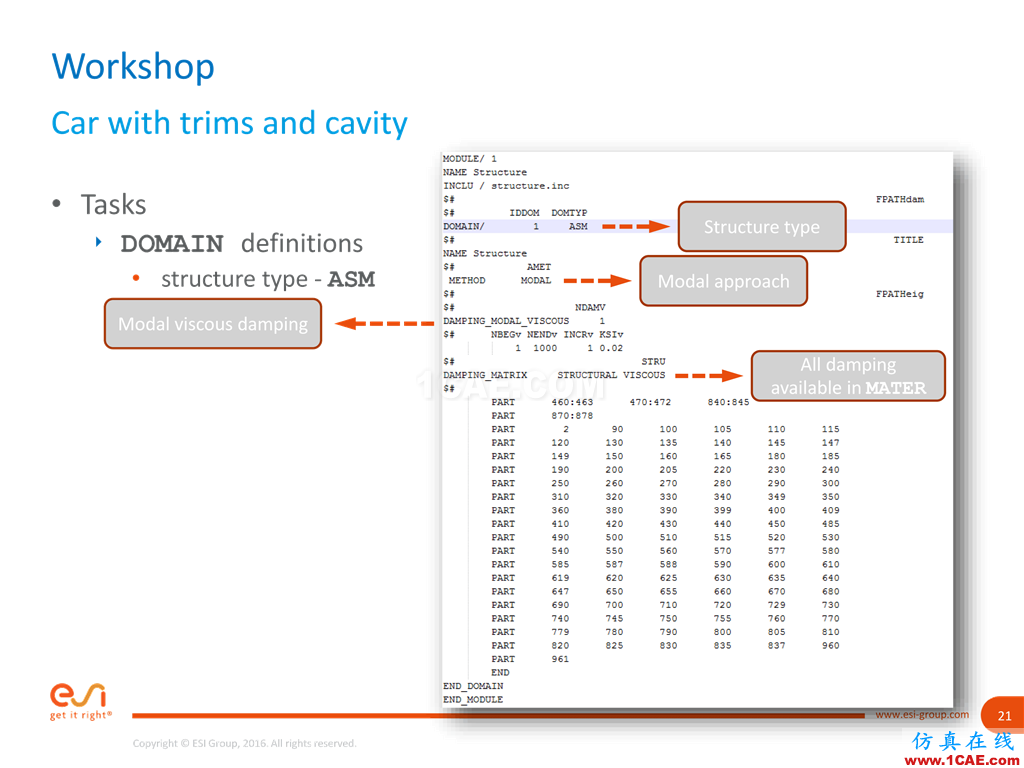Click the Modal viscous damping callout
The image size is (1024, 768).
(213, 324)
